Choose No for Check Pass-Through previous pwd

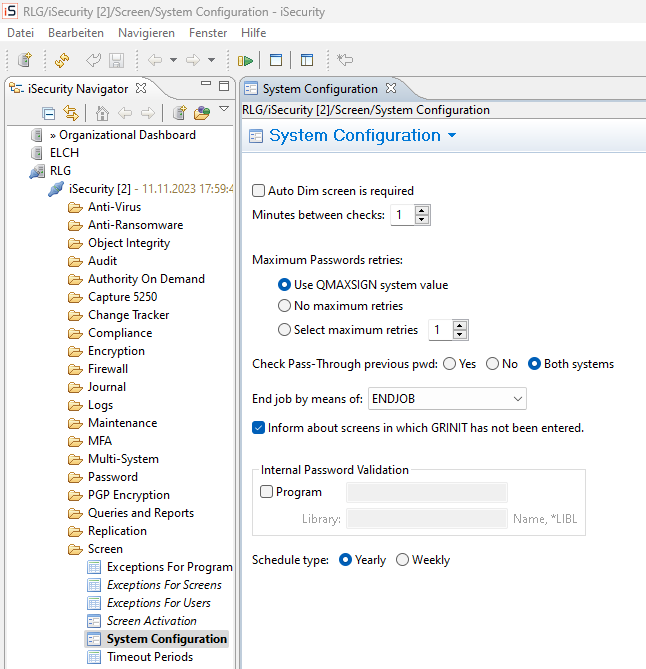pyautogui.click(x=492, y=364)
